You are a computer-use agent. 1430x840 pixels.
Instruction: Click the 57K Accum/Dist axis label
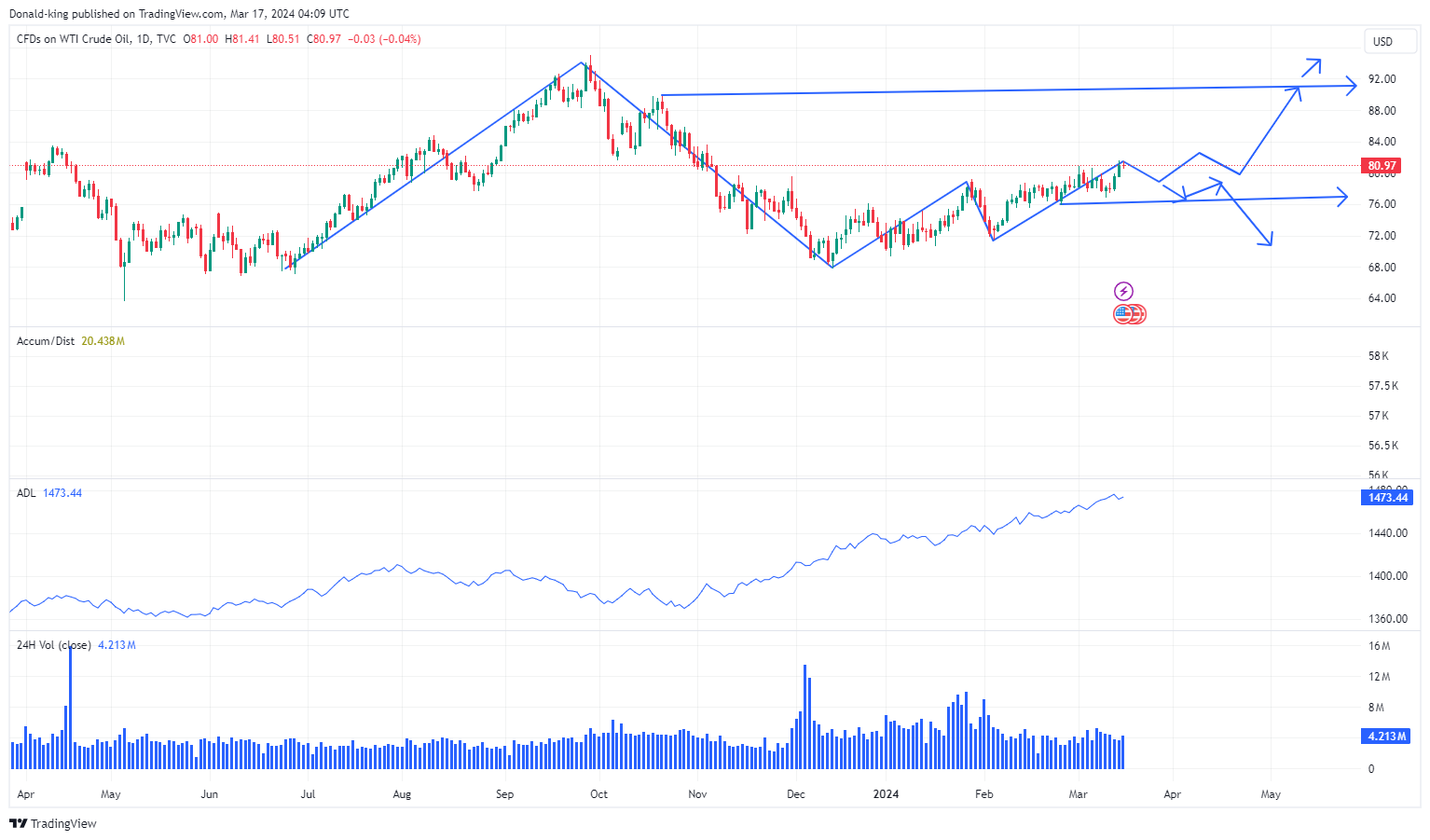click(x=1379, y=416)
